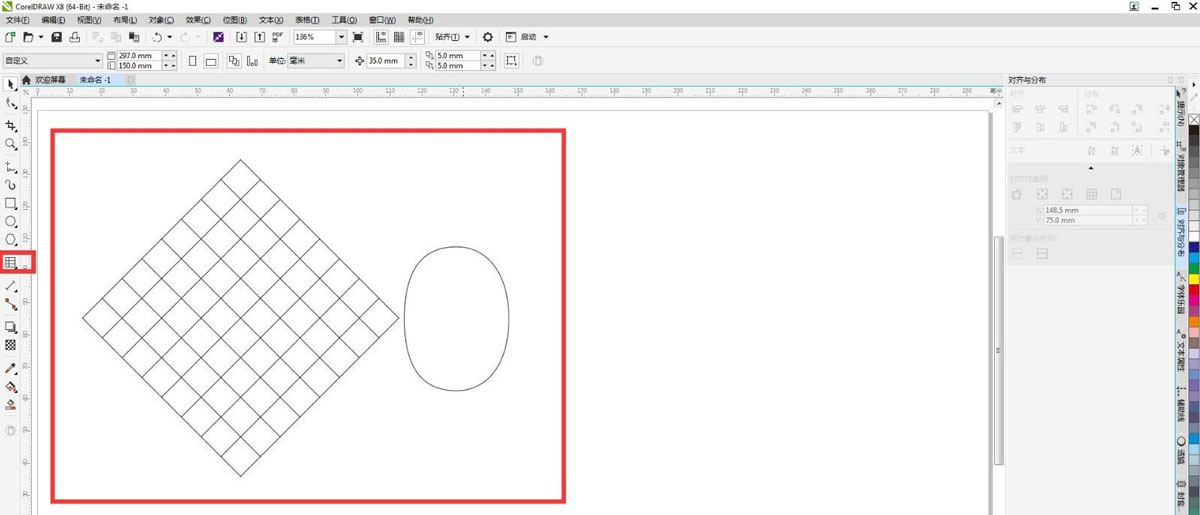1200x515 pixels.
Task: Click the Save disk icon
Action: [x=57, y=37]
